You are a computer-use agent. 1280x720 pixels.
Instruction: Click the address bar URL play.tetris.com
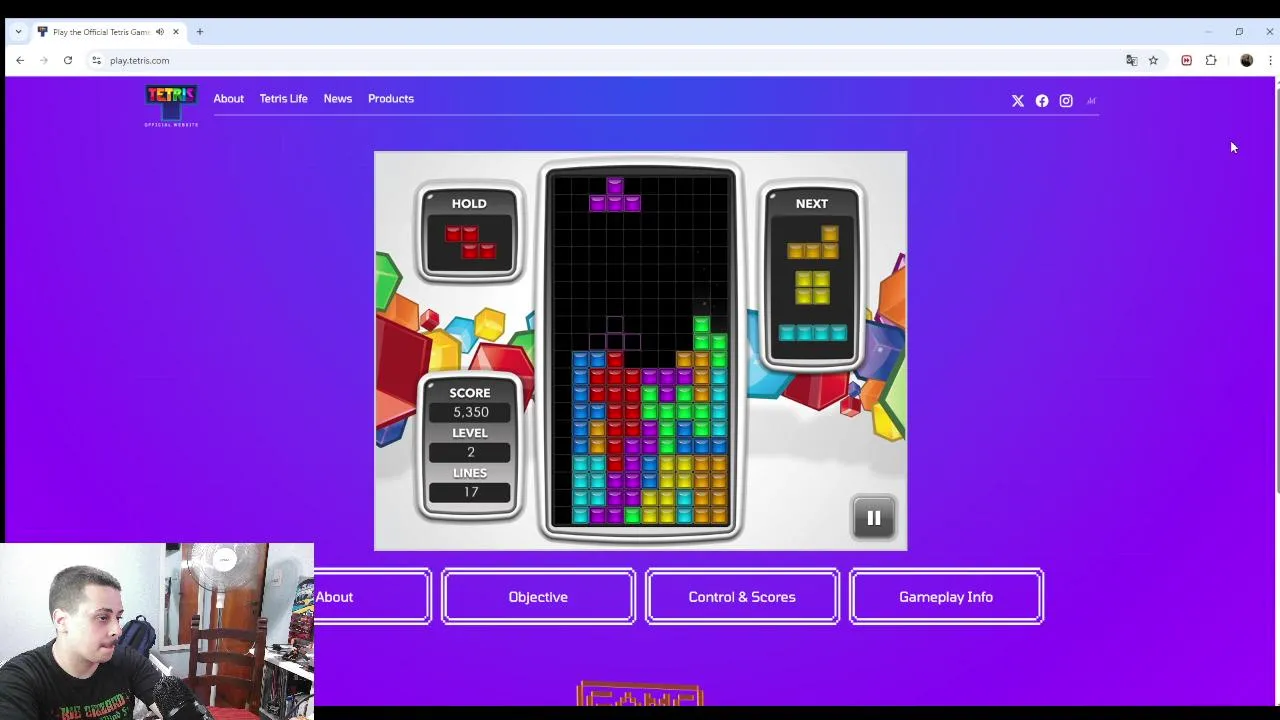click(x=139, y=60)
